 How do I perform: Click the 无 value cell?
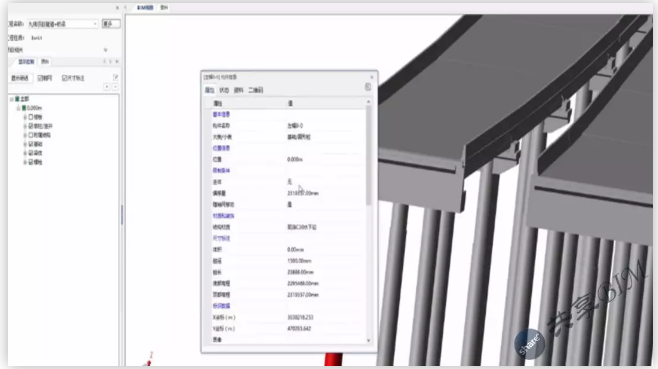(290, 182)
